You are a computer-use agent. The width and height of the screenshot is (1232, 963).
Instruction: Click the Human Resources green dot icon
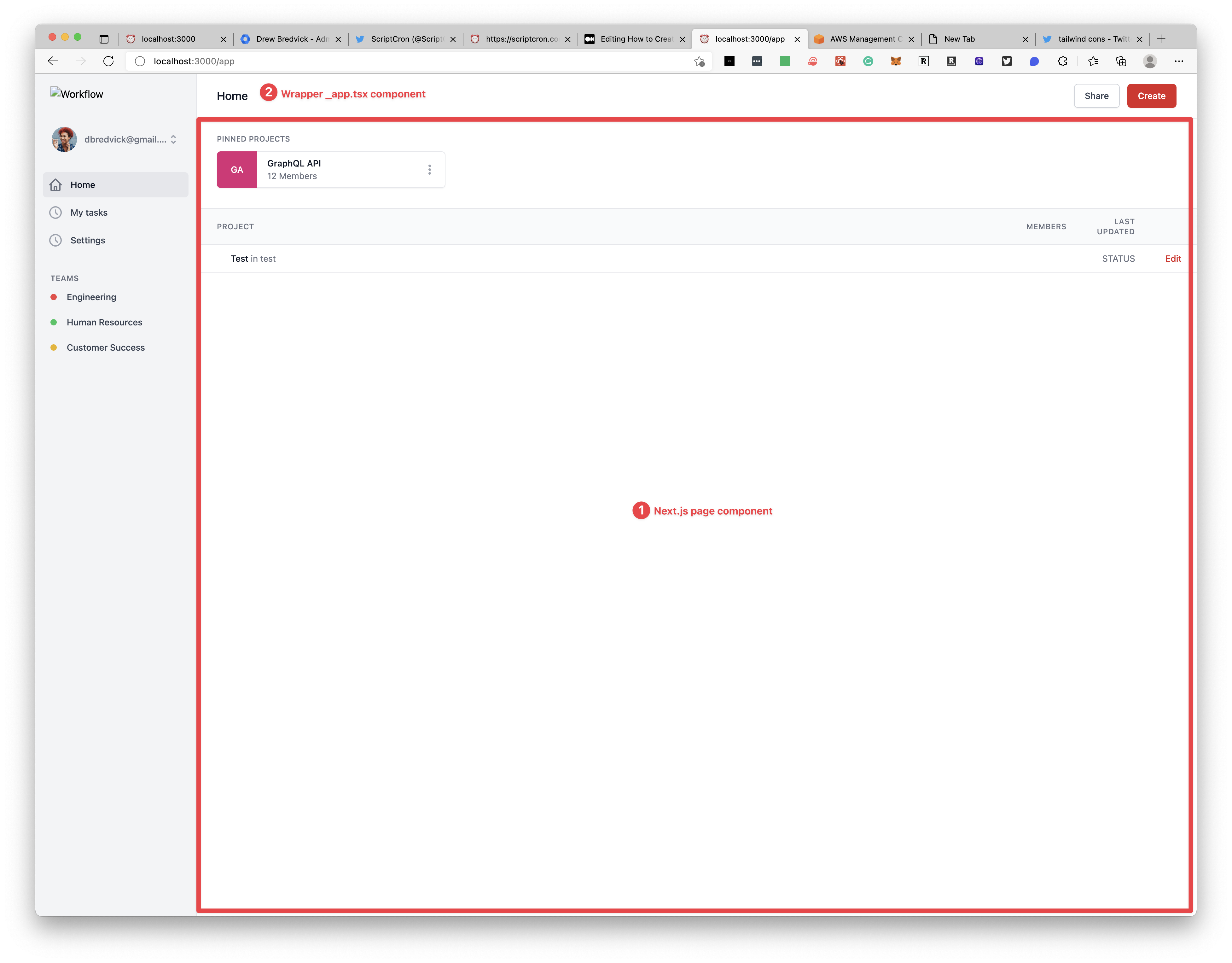(55, 322)
